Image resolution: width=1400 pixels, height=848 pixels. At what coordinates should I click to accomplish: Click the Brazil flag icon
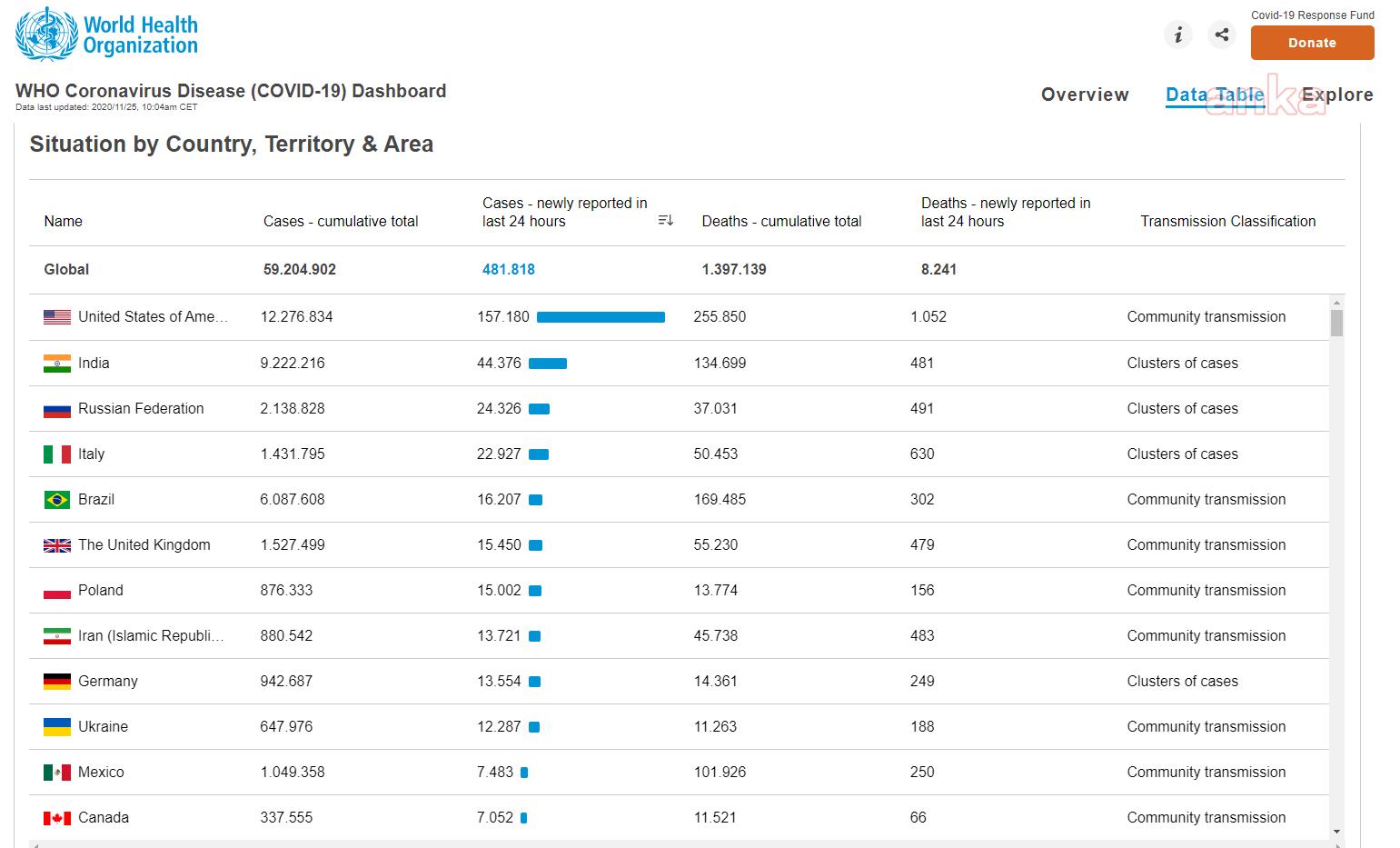point(57,500)
